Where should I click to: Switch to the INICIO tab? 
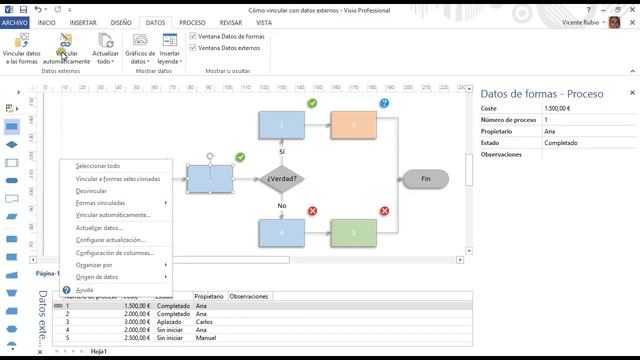click(47, 23)
